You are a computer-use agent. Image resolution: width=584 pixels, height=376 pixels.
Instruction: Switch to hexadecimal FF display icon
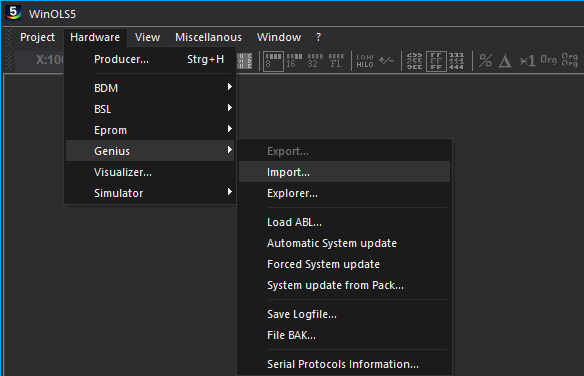pyautogui.click(x=436, y=61)
